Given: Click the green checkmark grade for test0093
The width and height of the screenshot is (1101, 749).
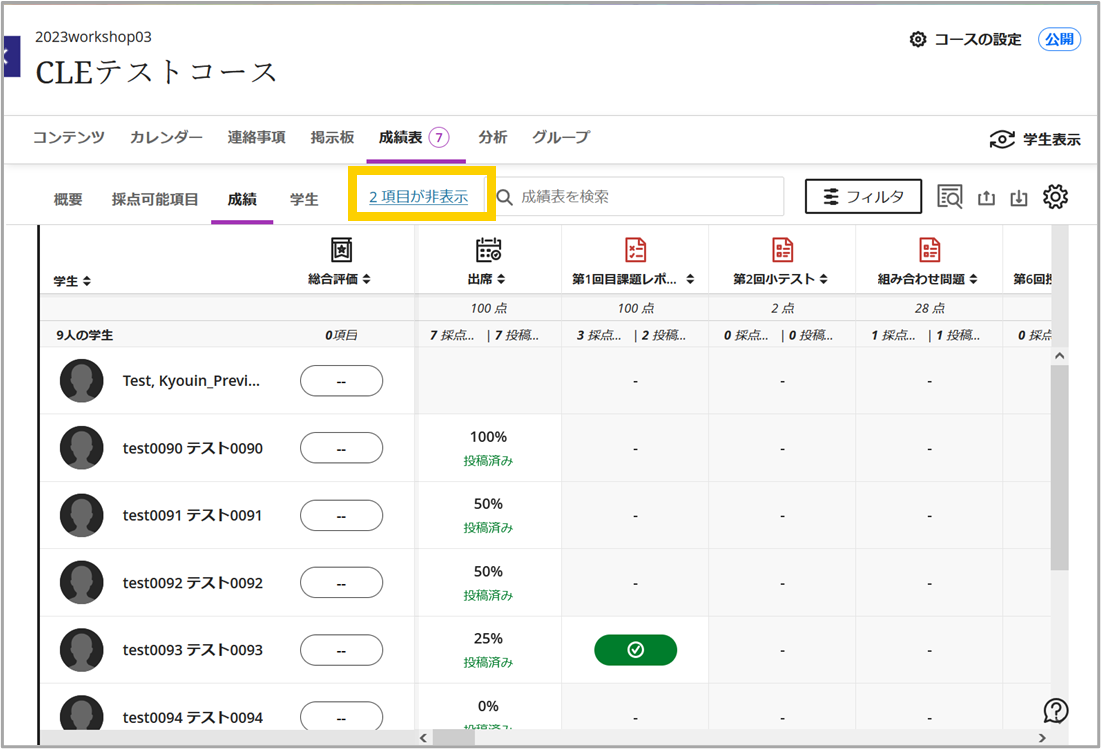Looking at the screenshot, I should (x=635, y=649).
